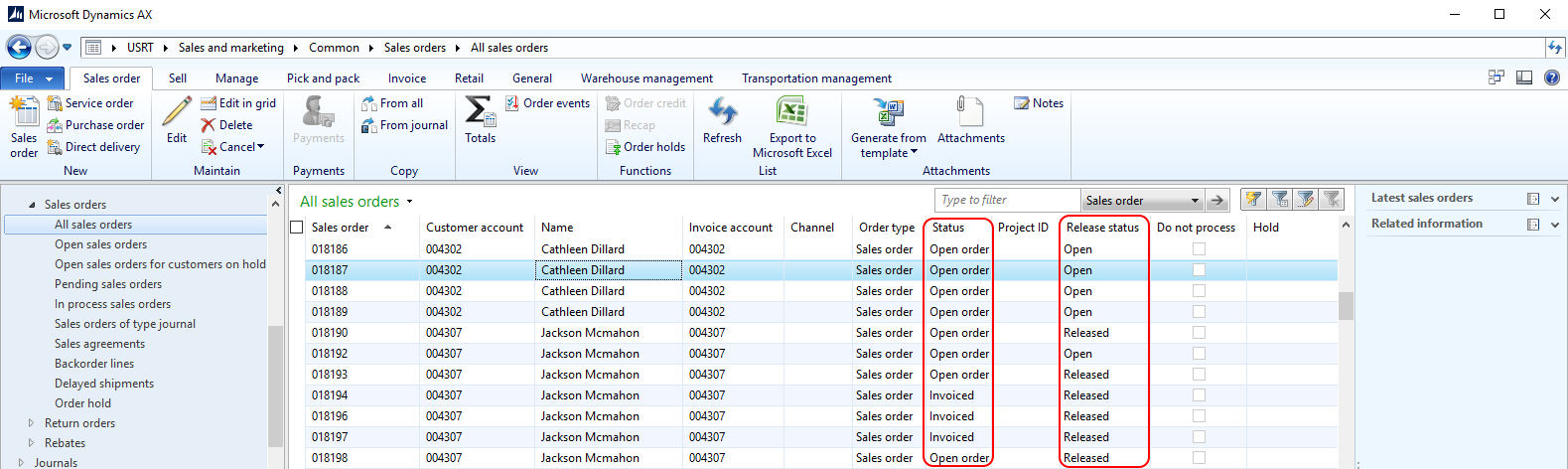Image resolution: width=1568 pixels, height=469 pixels.
Task: Open the filter field dropdown Sales order
Action: click(x=1142, y=201)
